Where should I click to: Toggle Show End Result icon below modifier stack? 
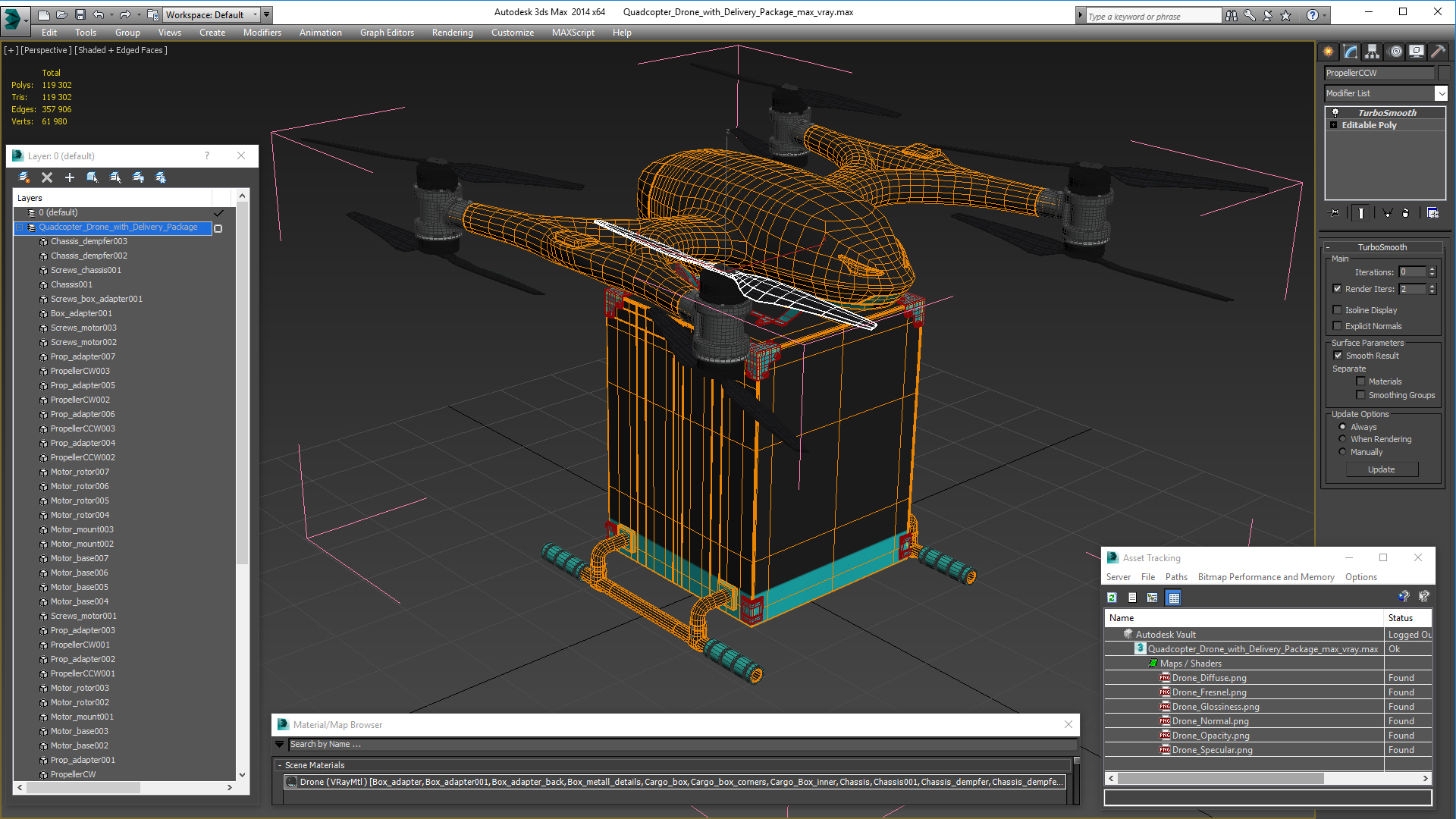tap(1361, 213)
